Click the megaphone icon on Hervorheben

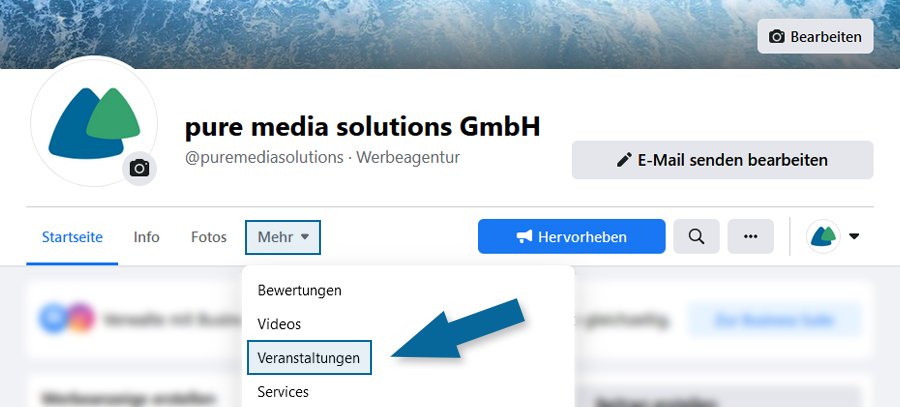[524, 237]
